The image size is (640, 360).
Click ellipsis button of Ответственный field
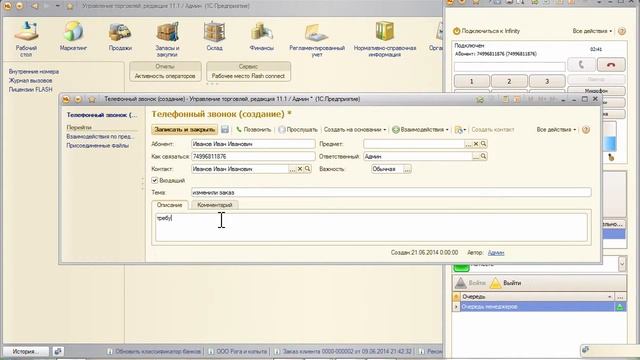point(476,156)
